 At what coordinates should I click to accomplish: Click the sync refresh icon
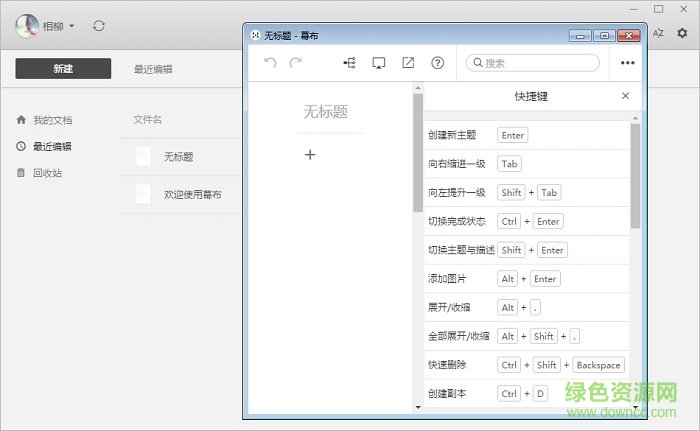click(98, 26)
